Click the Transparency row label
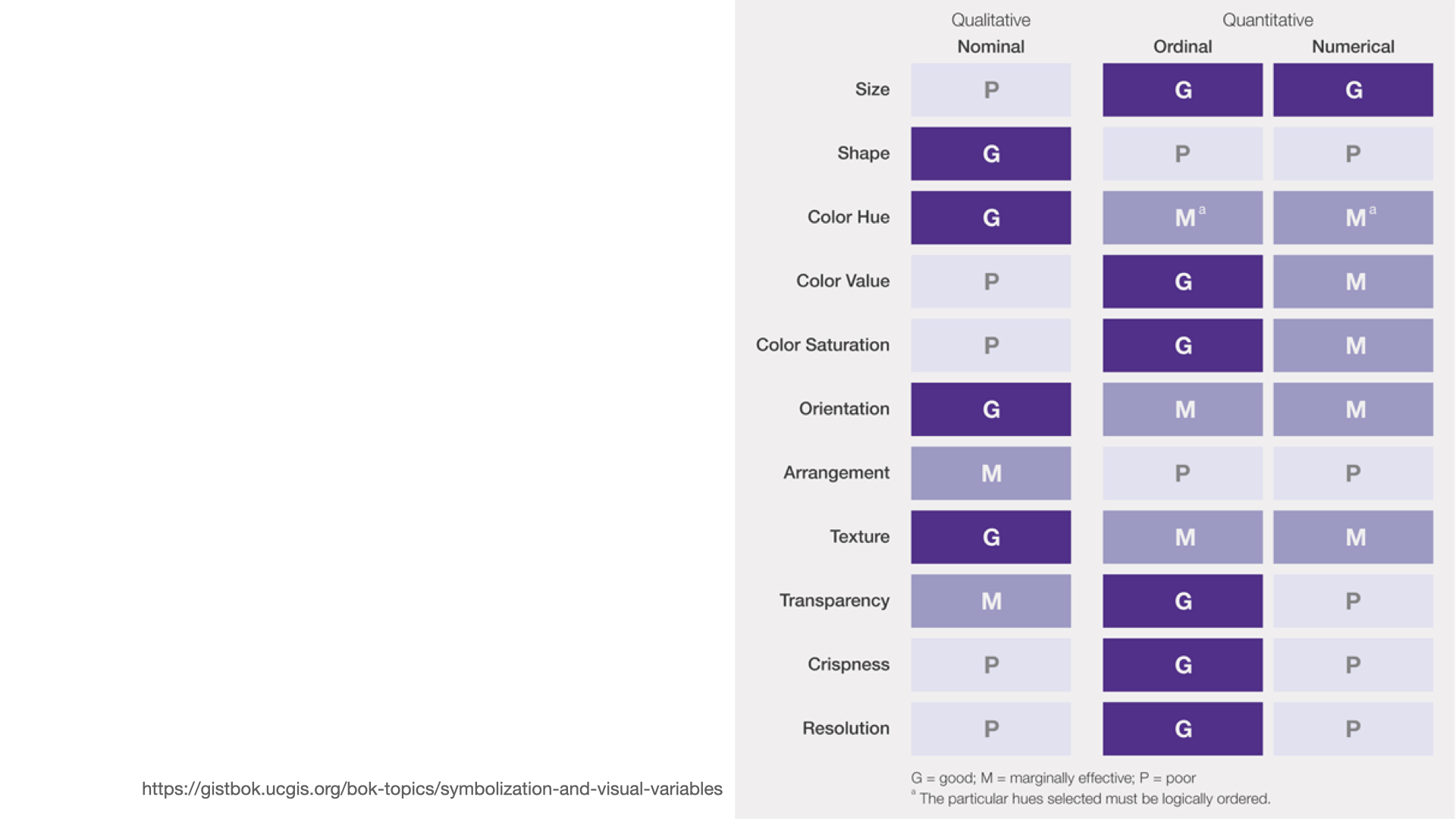Screen dimensions: 1456x819 [x=834, y=601]
